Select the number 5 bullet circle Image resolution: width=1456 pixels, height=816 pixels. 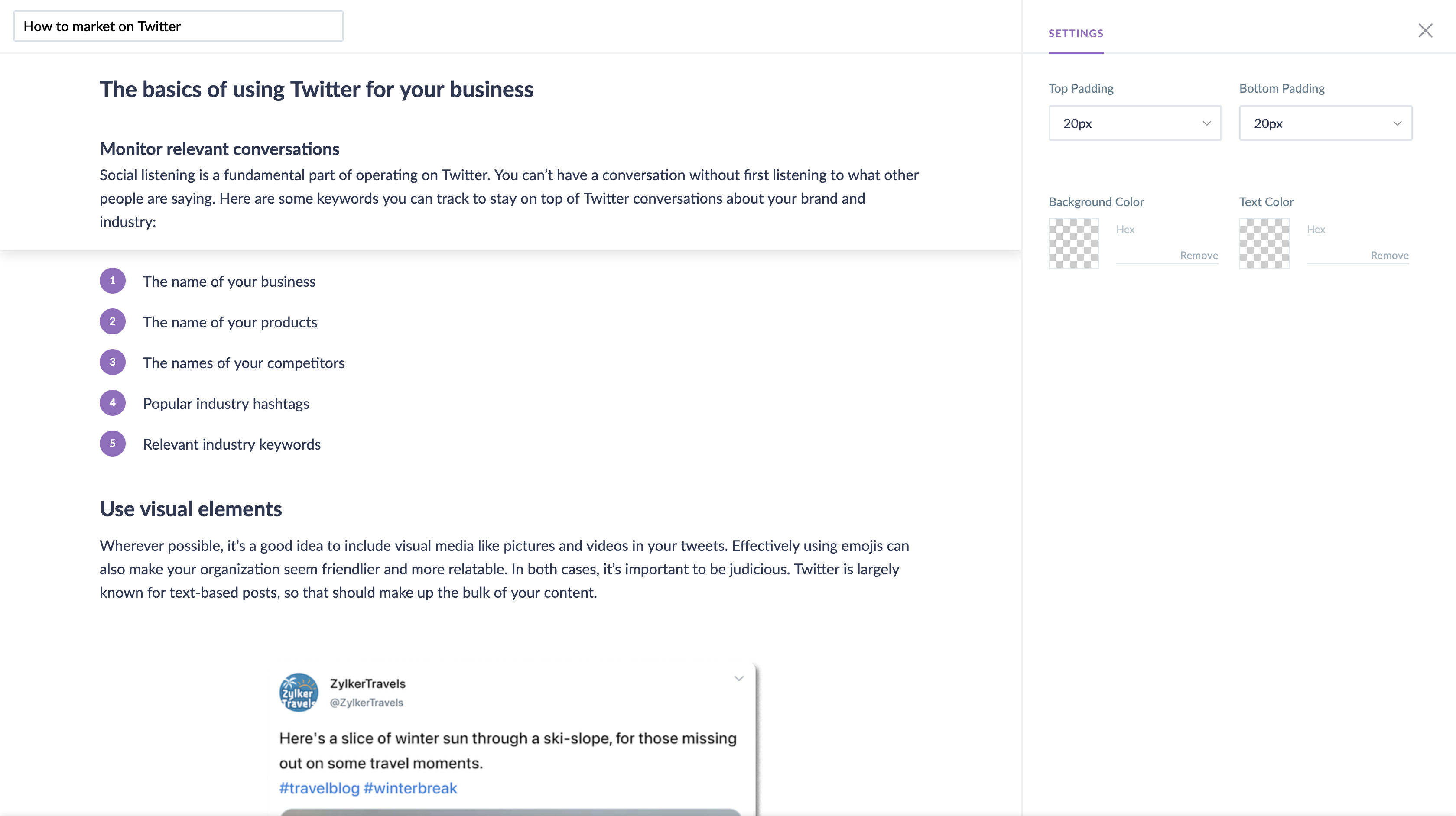click(x=113, y=444)
